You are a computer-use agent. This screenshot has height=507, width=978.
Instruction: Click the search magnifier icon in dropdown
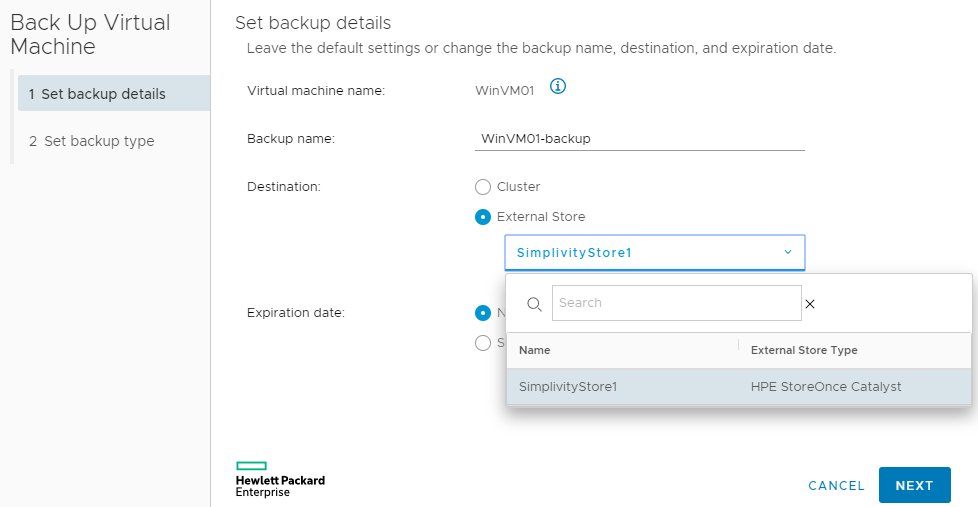coord(534,304)
